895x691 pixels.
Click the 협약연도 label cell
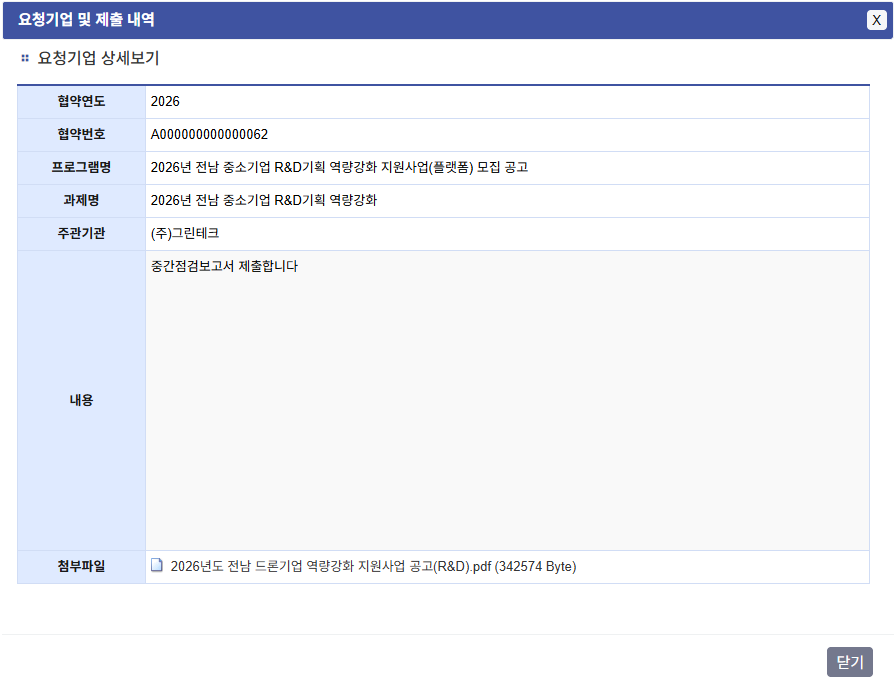click(82, 102)
